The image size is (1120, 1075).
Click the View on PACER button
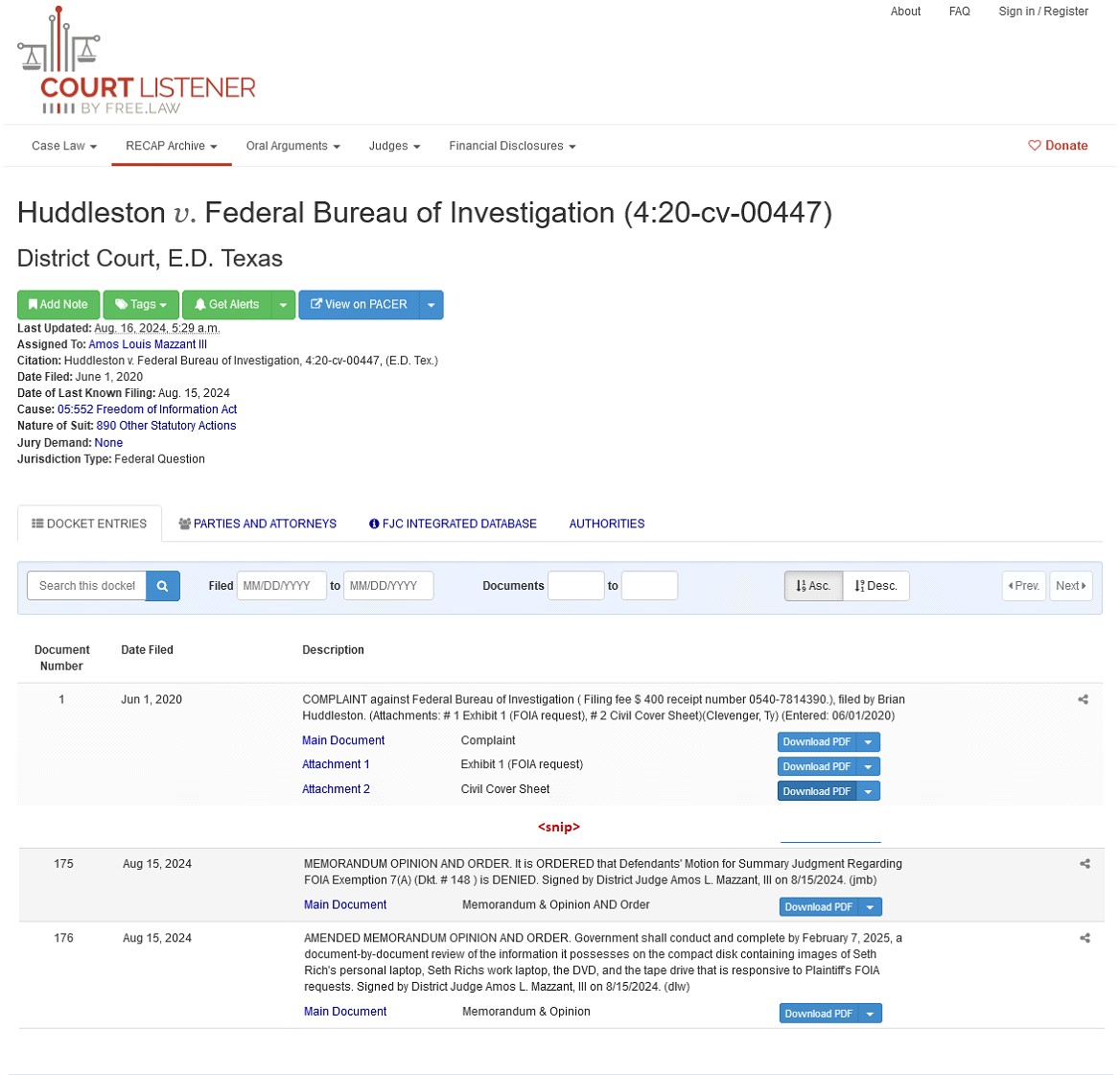[x=359, y=304]
